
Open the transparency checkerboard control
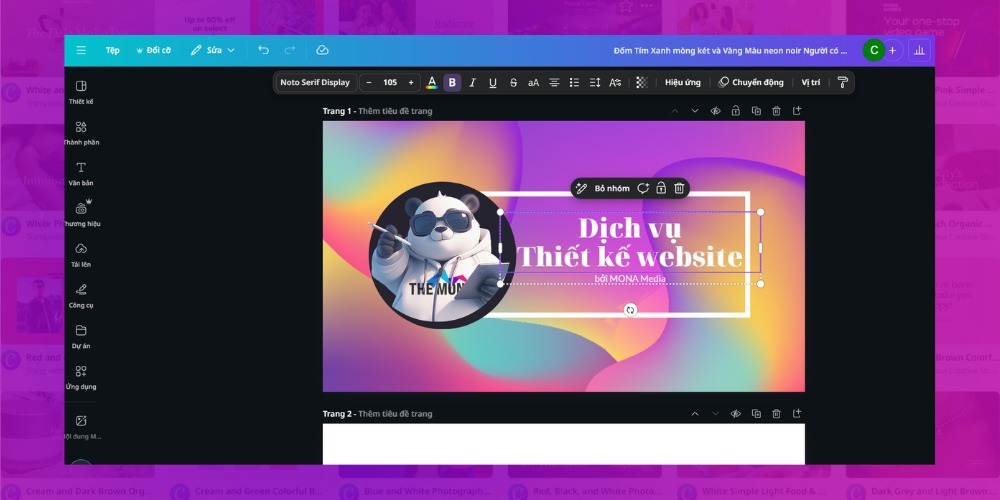click(642, 82)
